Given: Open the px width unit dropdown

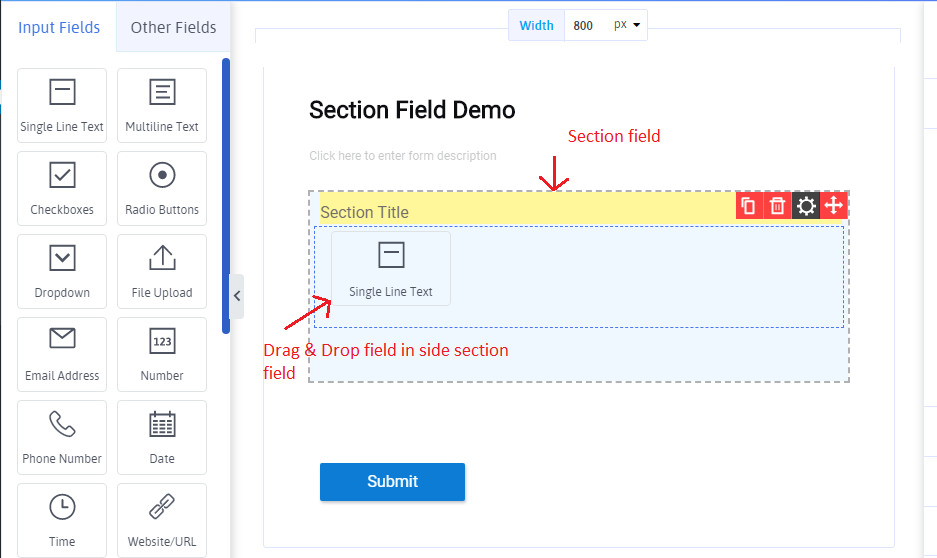Looking at the screenshot, I should coord(627,25).
